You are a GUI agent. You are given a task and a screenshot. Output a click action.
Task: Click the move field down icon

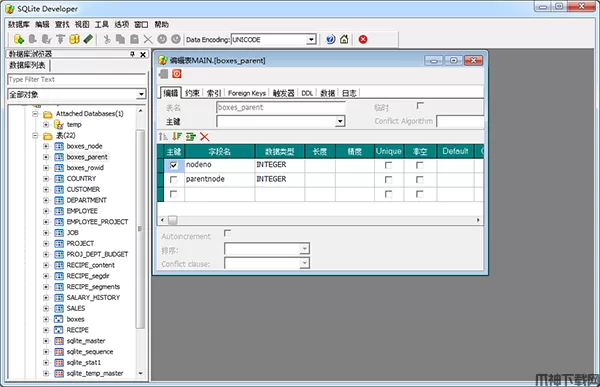[x=176, y=136]
